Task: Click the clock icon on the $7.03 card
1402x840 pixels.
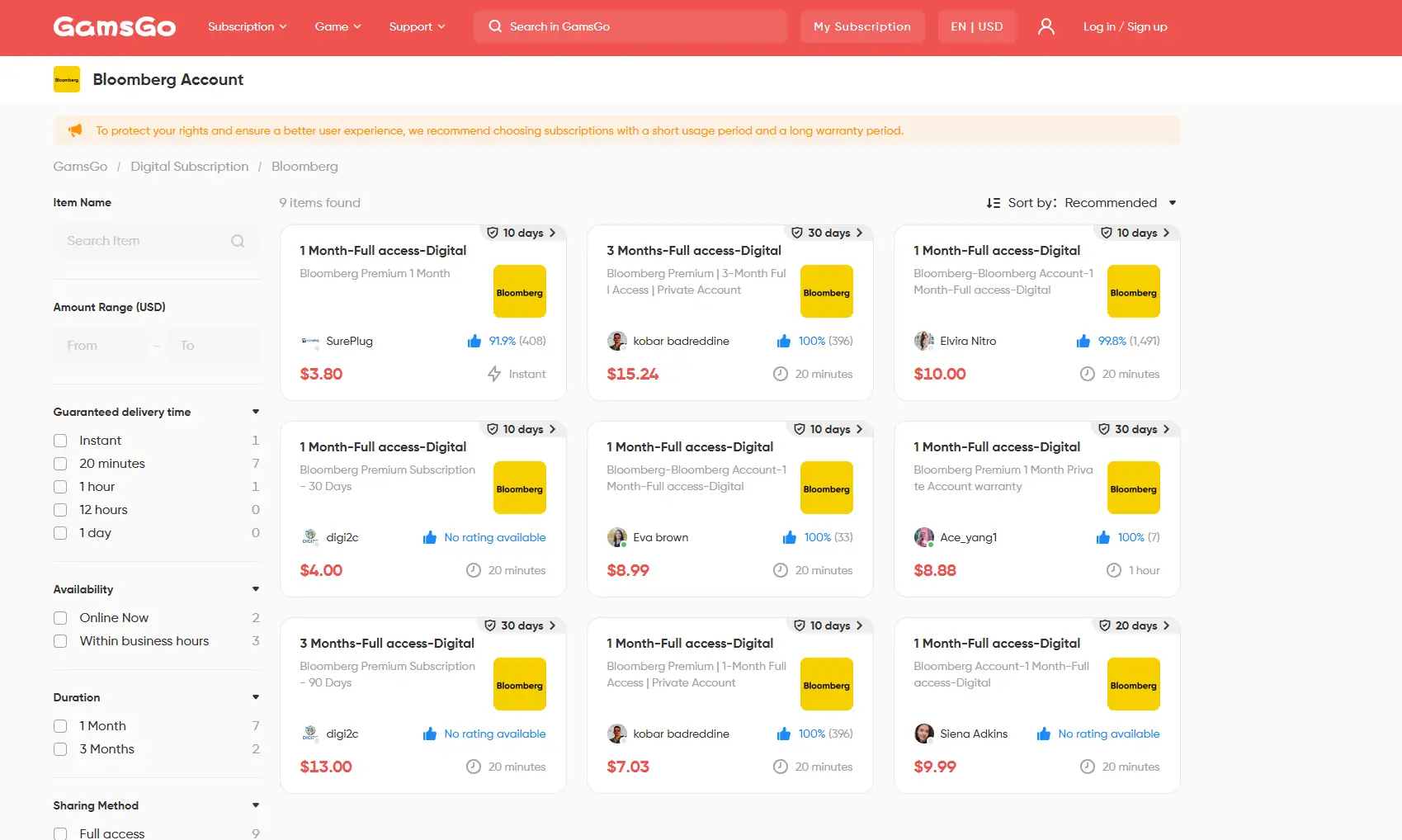Action: click(x=781, y=767)
